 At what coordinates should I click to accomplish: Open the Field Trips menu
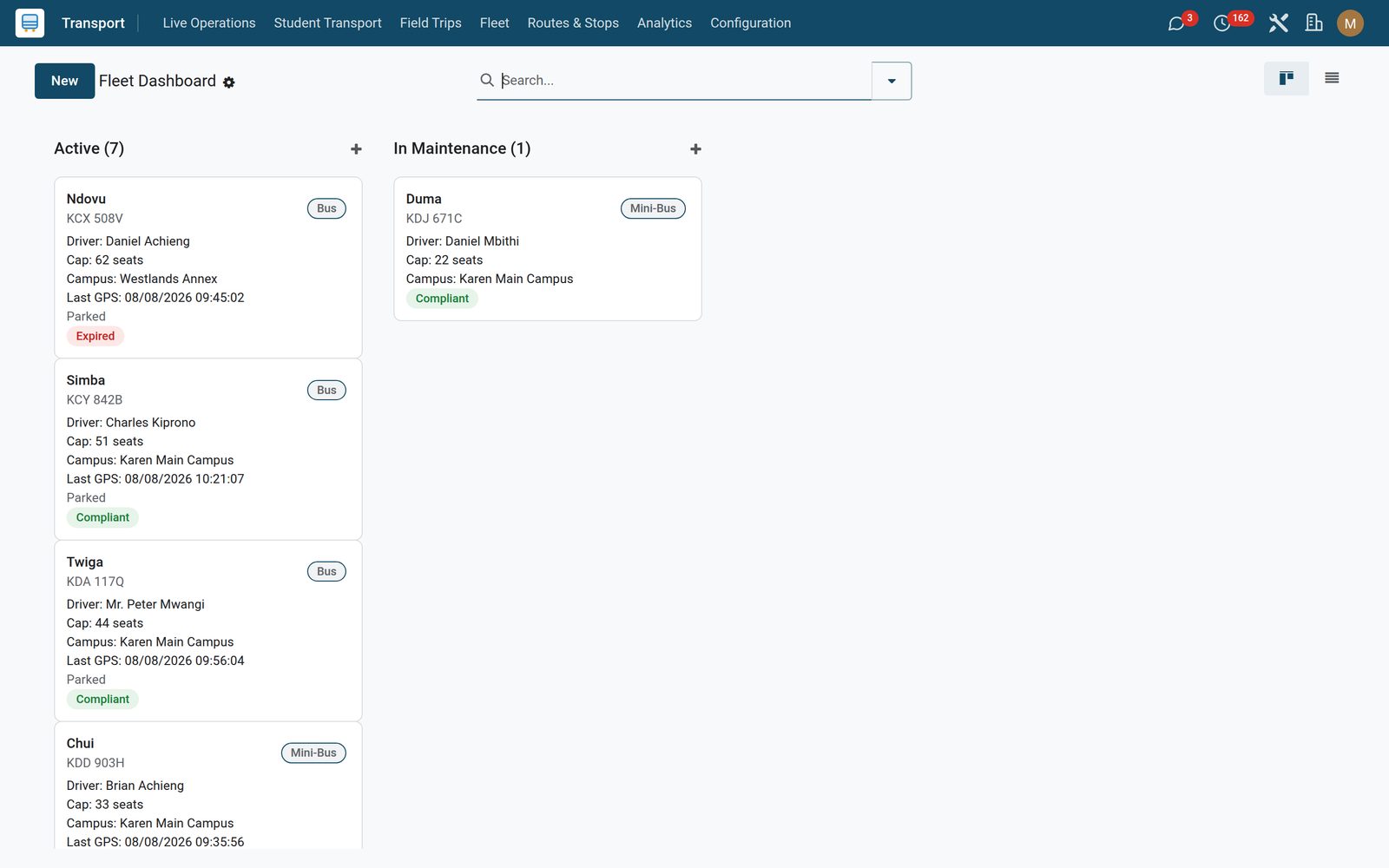(431, 23)
